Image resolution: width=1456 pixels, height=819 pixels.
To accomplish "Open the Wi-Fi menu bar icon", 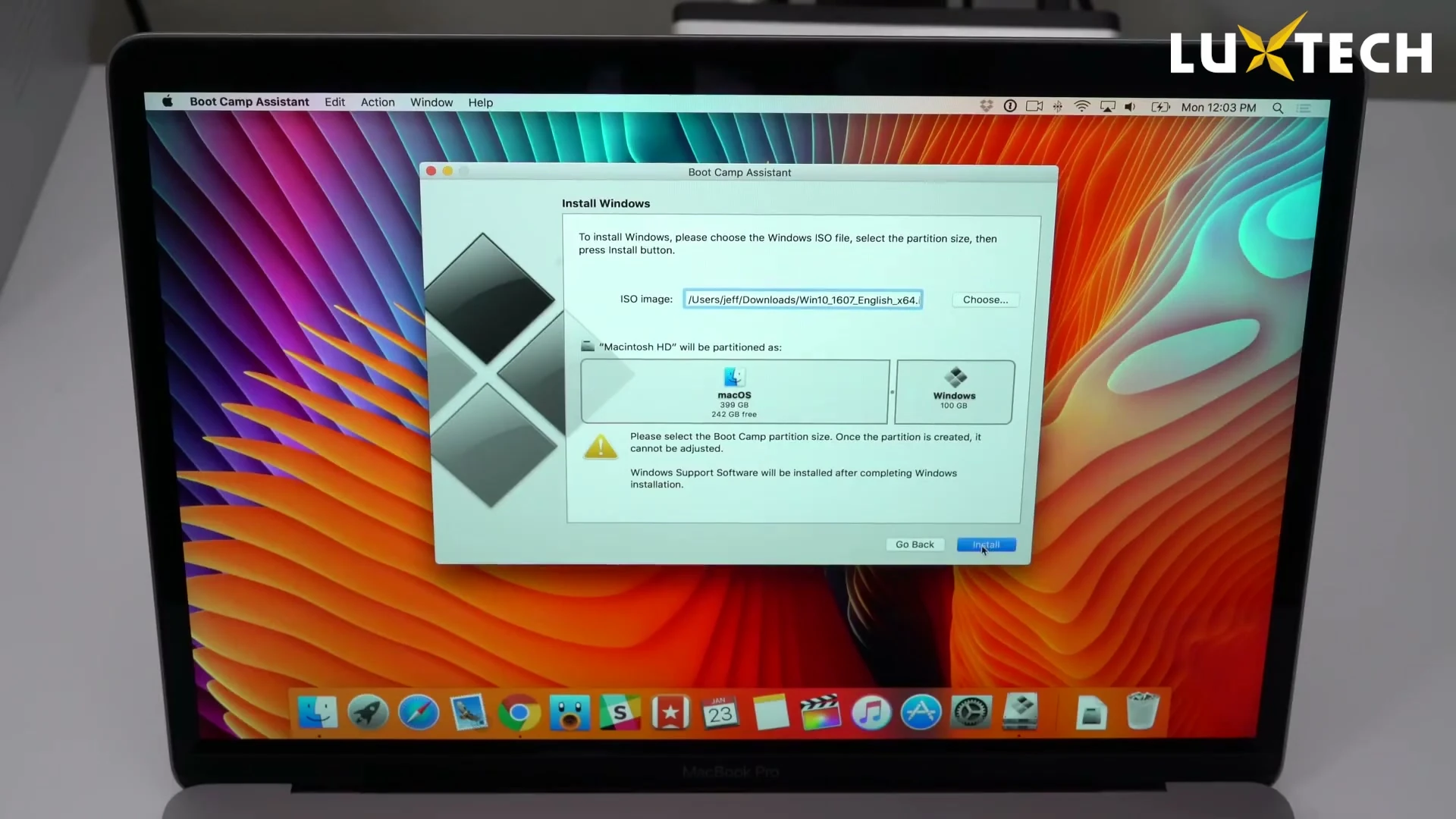I will click(x=1081, y=107).
